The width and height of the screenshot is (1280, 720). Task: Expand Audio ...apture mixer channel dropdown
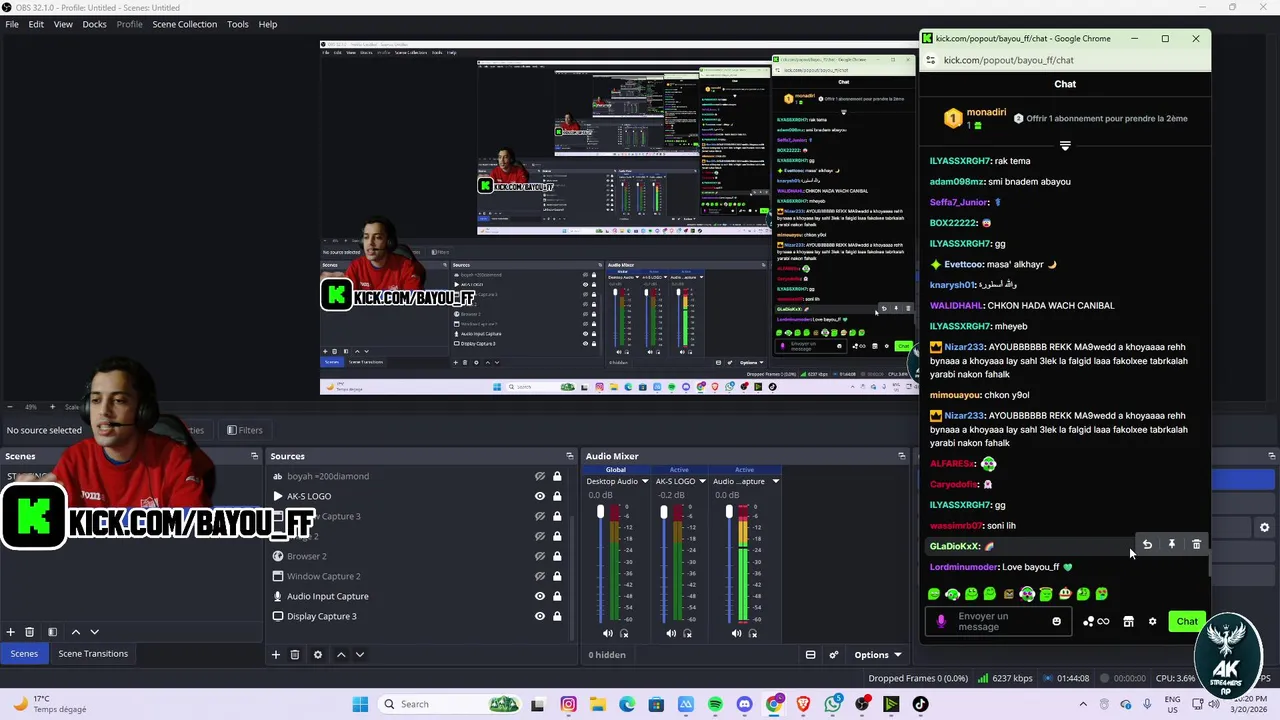point(775,482)
